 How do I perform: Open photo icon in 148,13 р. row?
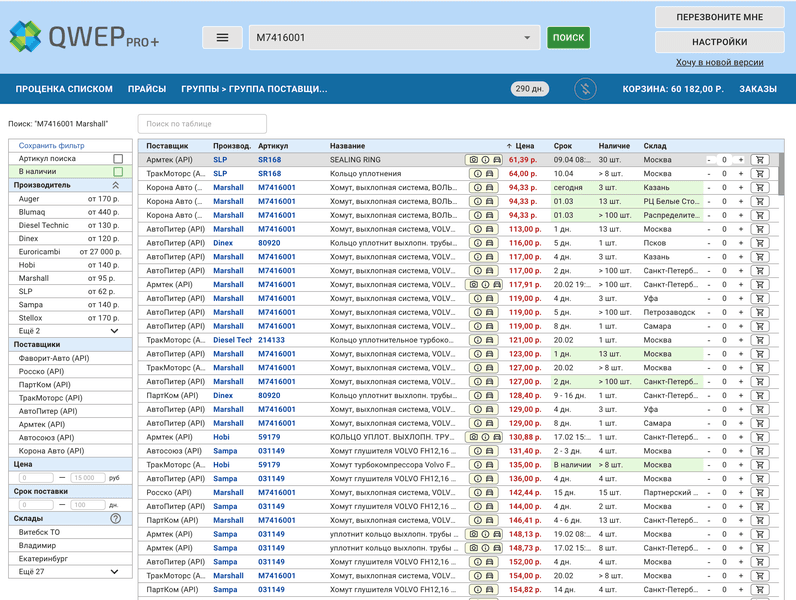[473, 534]
